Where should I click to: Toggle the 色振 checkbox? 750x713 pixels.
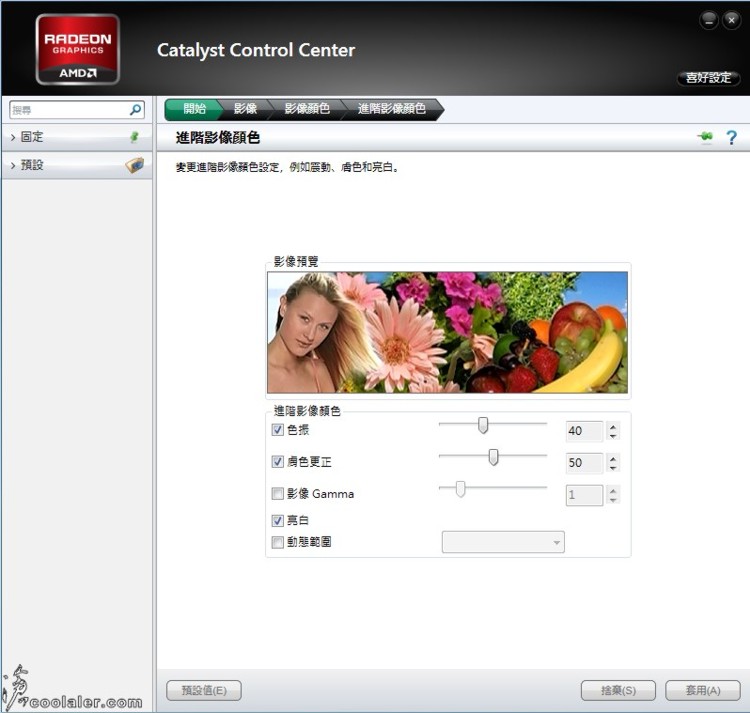tap(277, 429)
